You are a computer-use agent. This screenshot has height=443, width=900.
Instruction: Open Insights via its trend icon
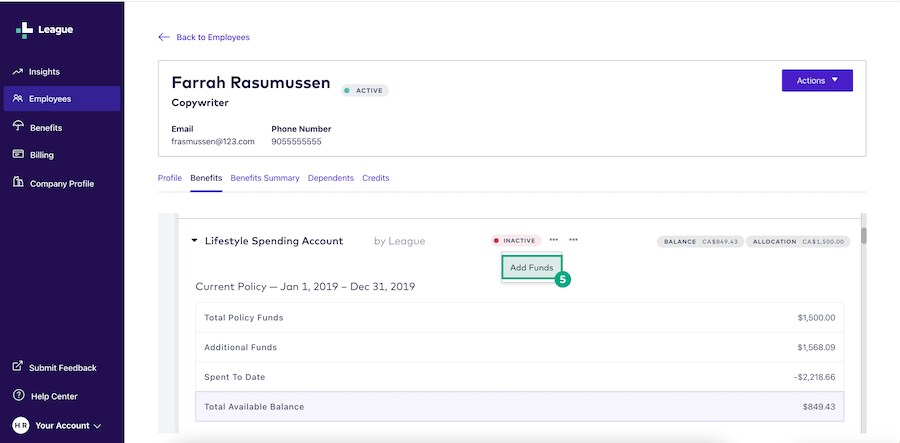click(x=17, y=72)
